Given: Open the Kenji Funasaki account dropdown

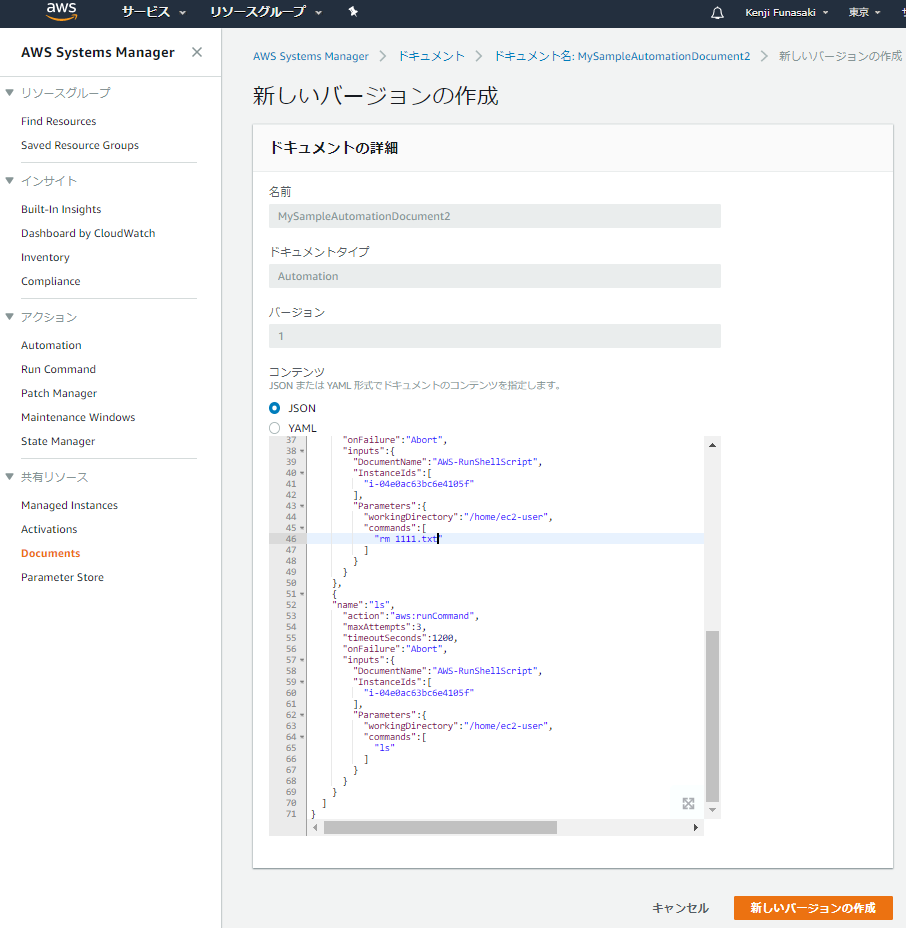Looking at the screenshot, I should (786, 12).
